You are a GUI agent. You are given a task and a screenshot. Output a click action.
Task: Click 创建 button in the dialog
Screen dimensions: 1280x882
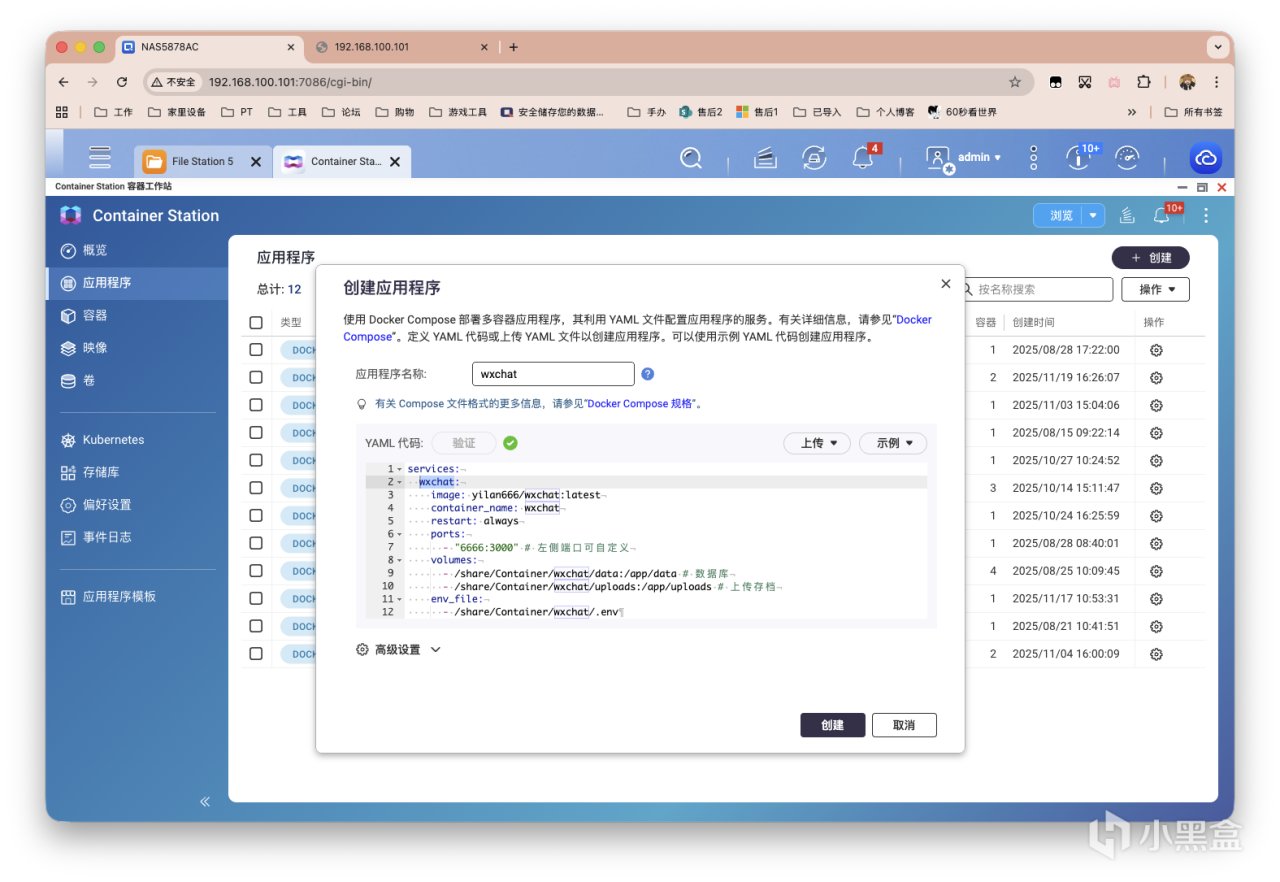click(832, 725)
